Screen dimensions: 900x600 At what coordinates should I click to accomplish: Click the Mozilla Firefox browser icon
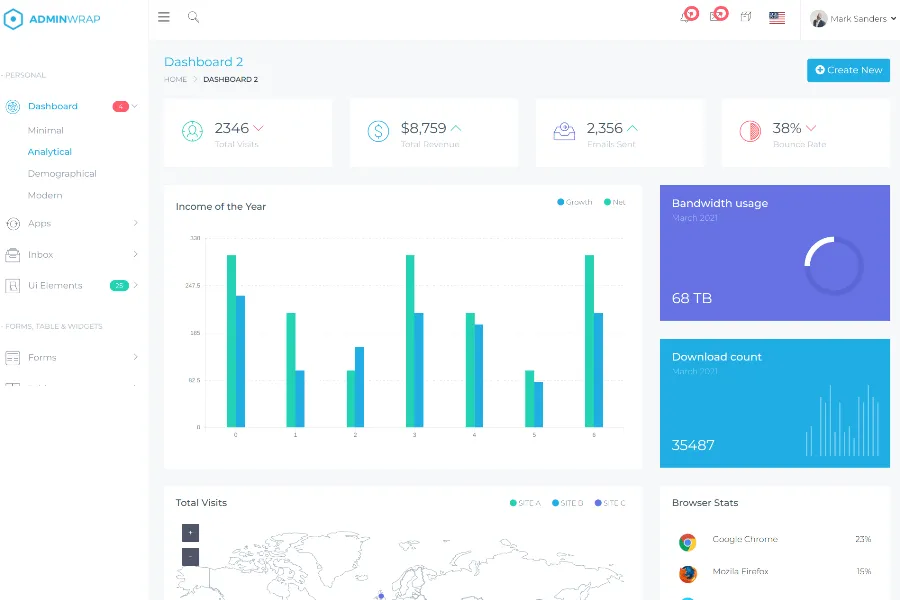688,574
